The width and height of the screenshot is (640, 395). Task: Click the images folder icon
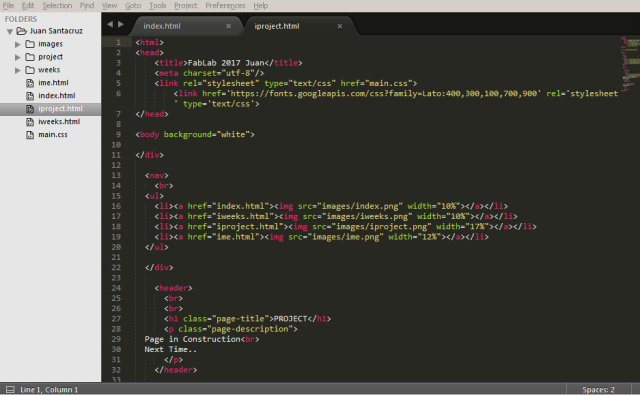30,44
